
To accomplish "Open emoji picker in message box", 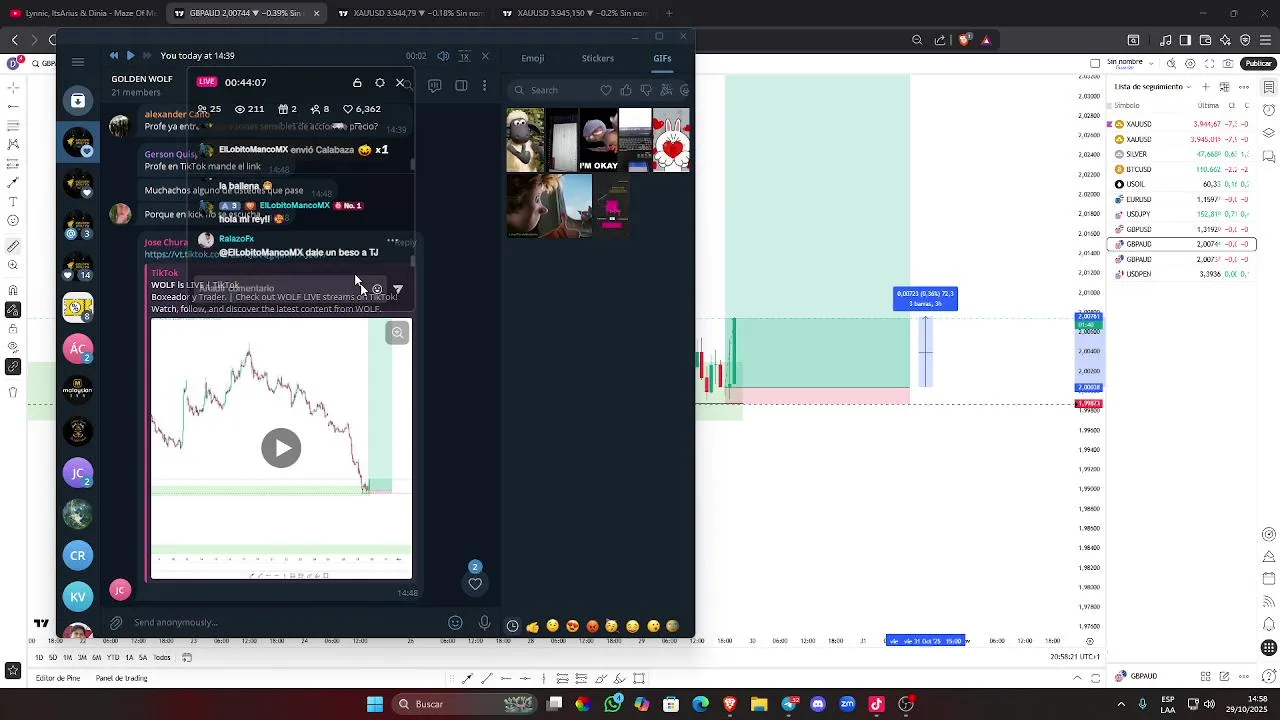I will pyautogui.click(x=455, y=623).
